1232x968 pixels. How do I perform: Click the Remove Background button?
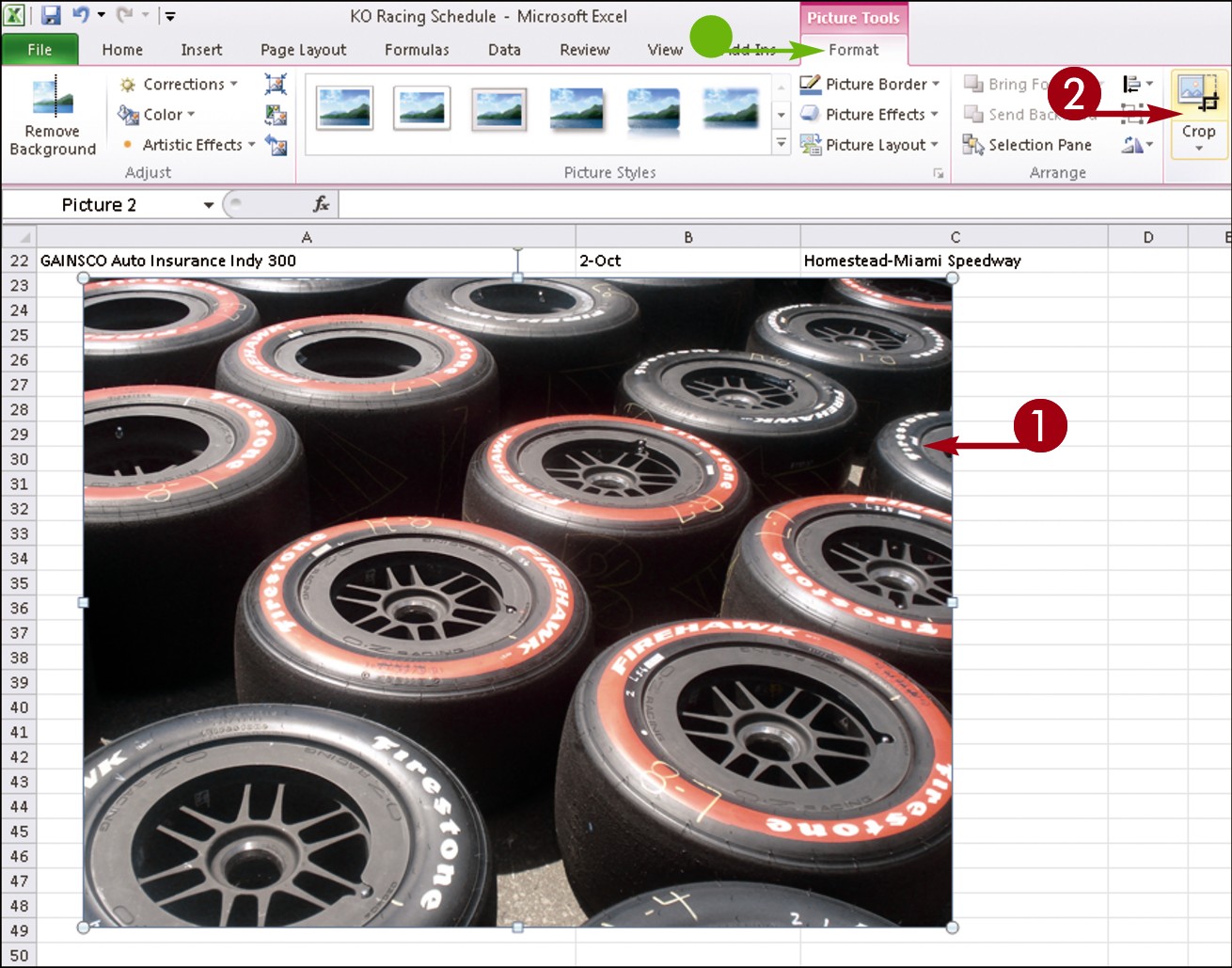pyautogui.click(x=53, y=118)
